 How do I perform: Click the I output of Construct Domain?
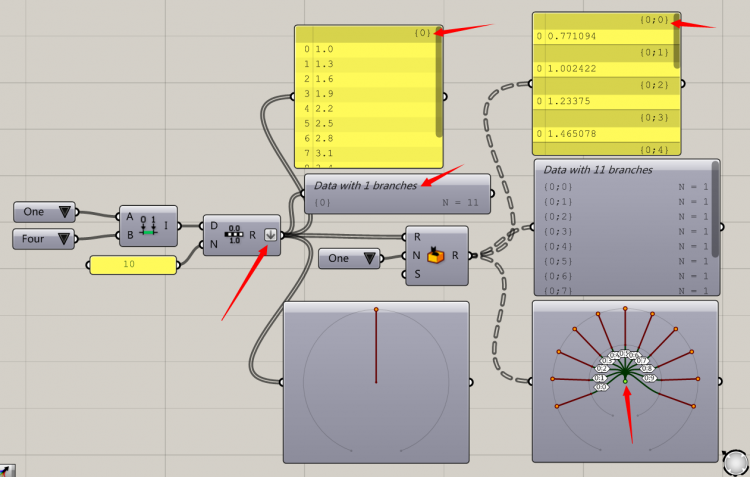[166, 225]
